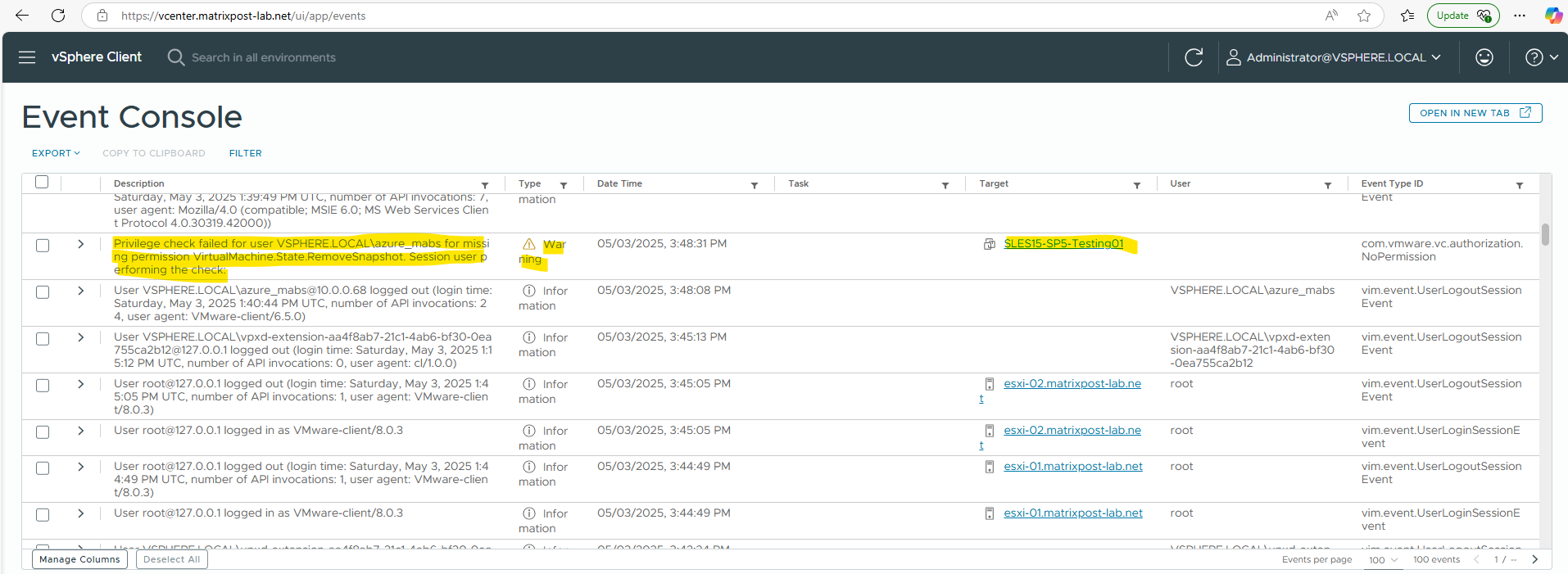This screenshot has height=574, width=1568.
Task: Open the Administrator@VSPHERE.LOCAL user dropdown
Action: tap(1333, 57)
